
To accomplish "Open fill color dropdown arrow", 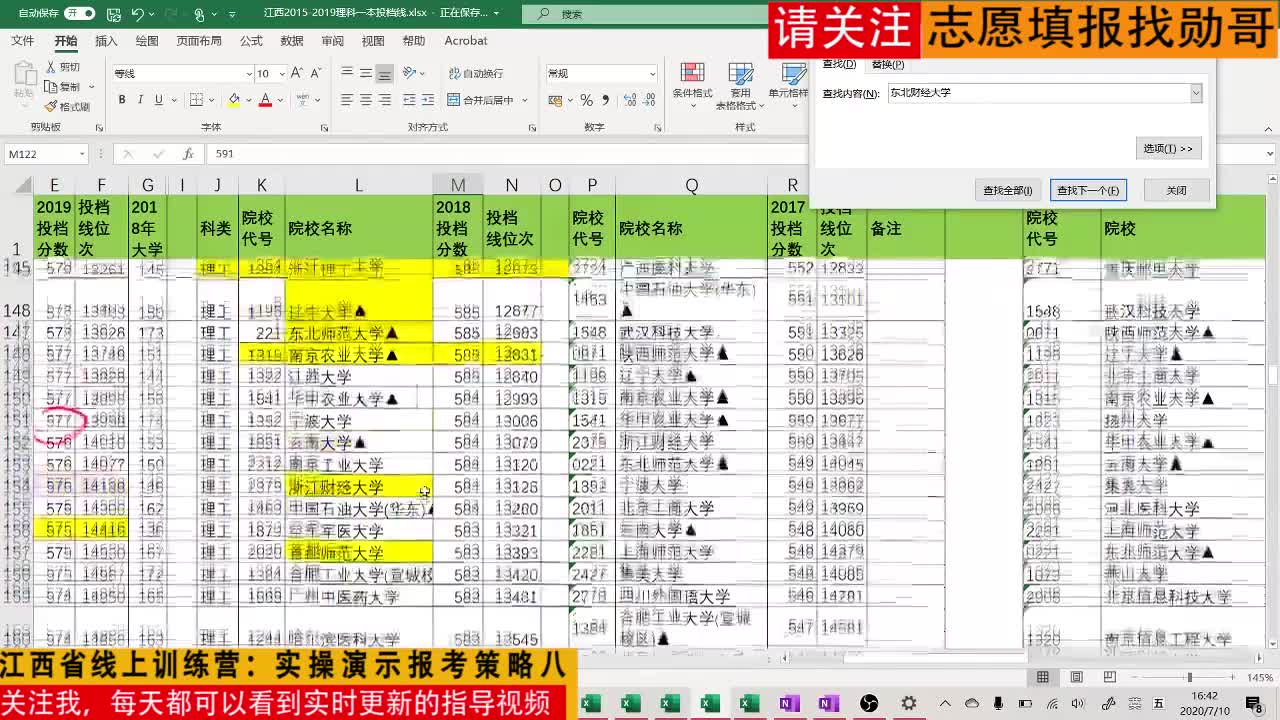I will click(x=247, y=100).
